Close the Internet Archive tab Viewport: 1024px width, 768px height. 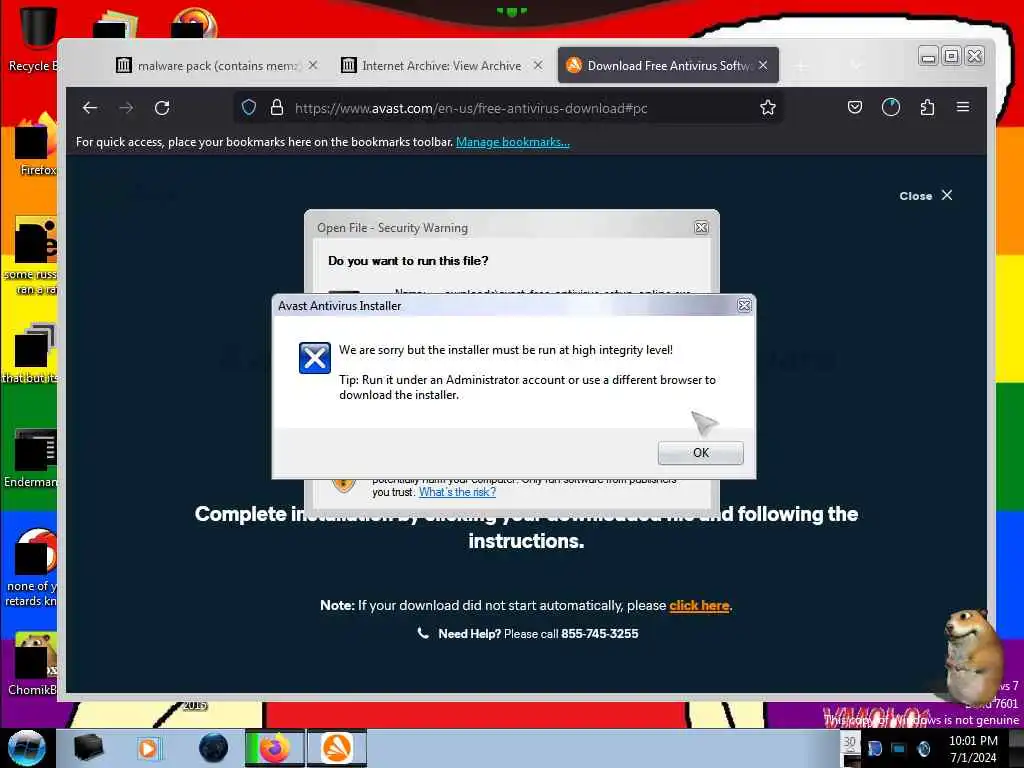[537, 65]
